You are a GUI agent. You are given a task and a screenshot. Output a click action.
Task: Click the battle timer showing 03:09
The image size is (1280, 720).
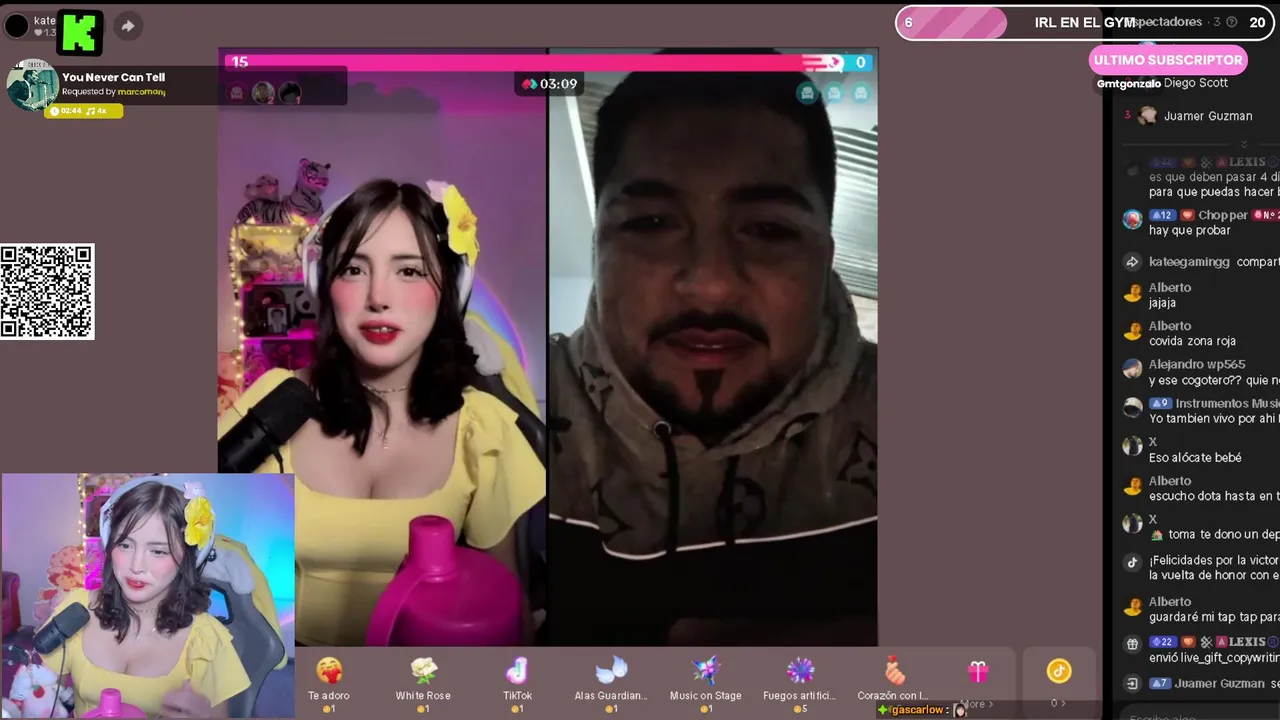[x=548, y=84]
